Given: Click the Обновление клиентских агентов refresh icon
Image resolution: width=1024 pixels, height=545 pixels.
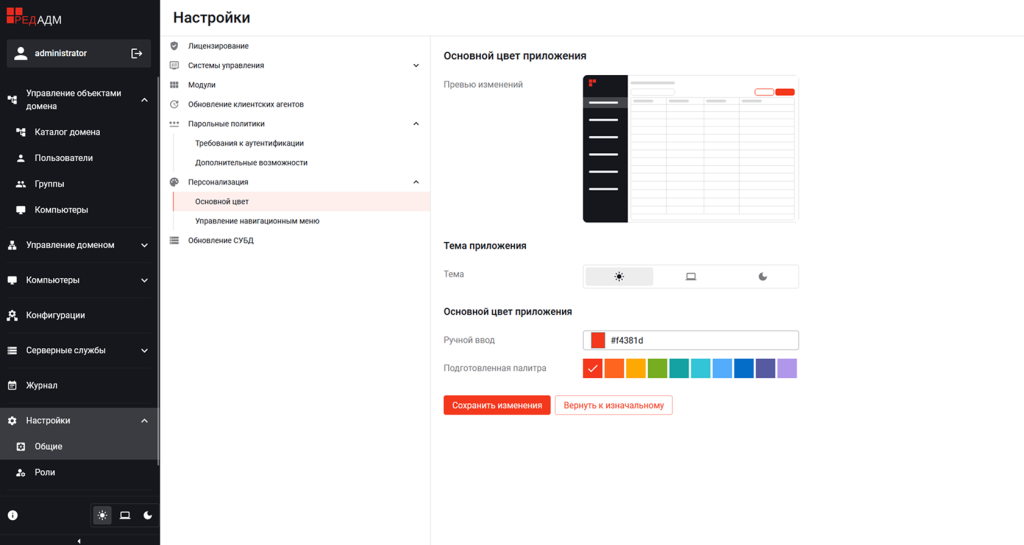Looking at the screenshot, I should point(174,104).
